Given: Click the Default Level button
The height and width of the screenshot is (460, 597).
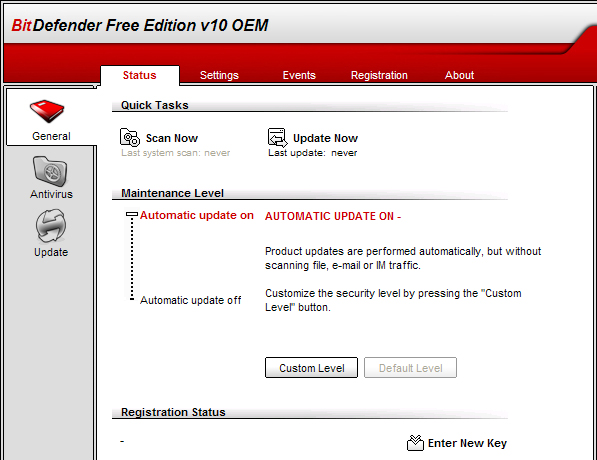Looking at the screenshot, I should pos(410,367).
